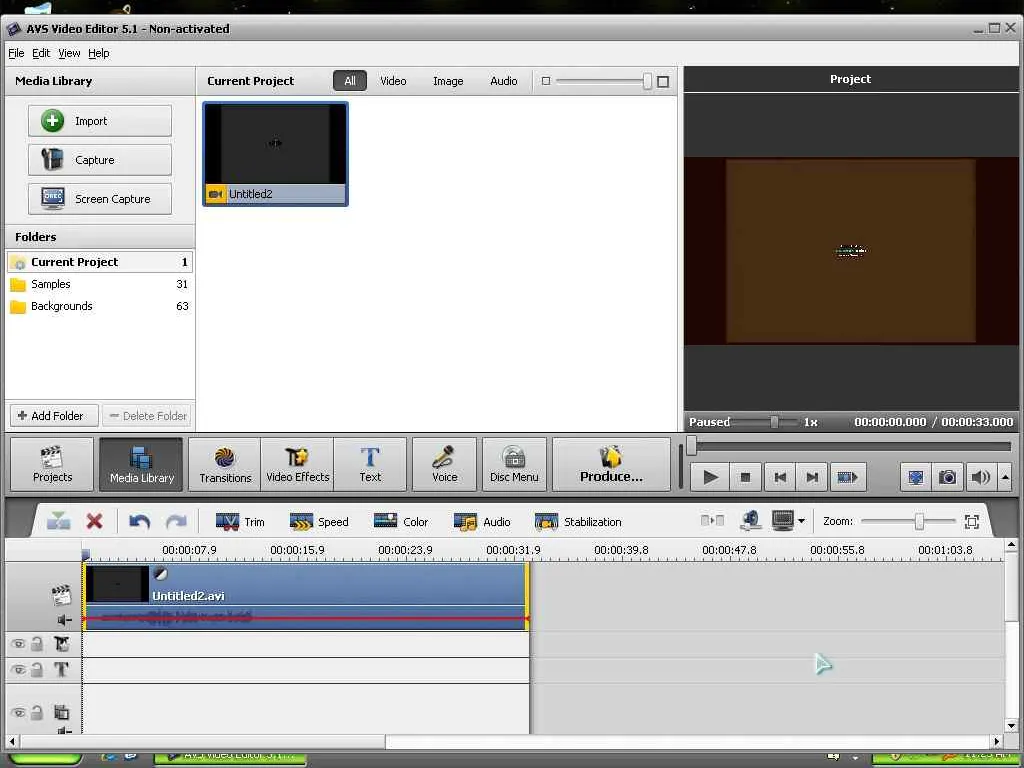Open the Capture tool with camcorder icon

[x=100, y=160]
